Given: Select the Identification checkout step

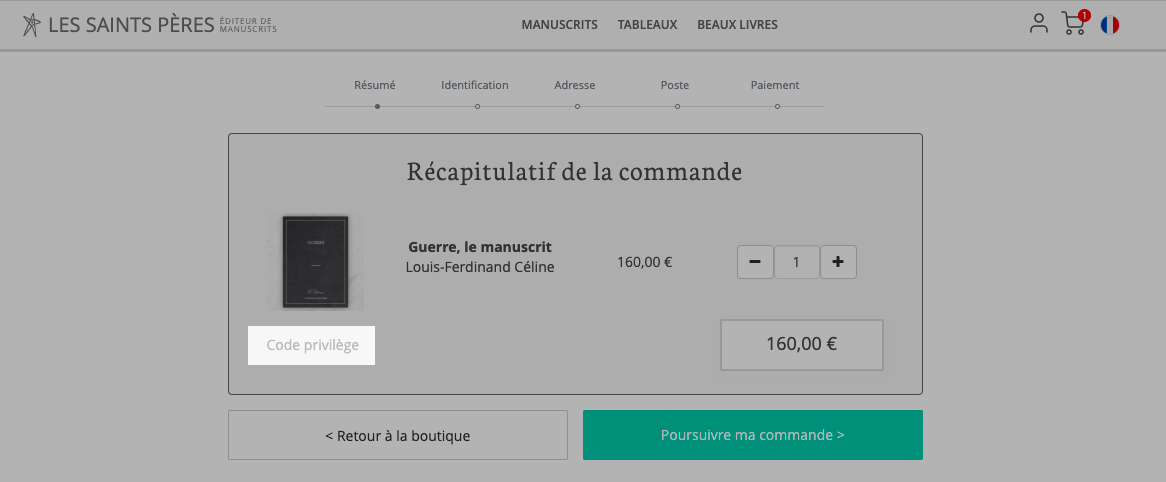Looking at the screenshot, I should [474, 85].
